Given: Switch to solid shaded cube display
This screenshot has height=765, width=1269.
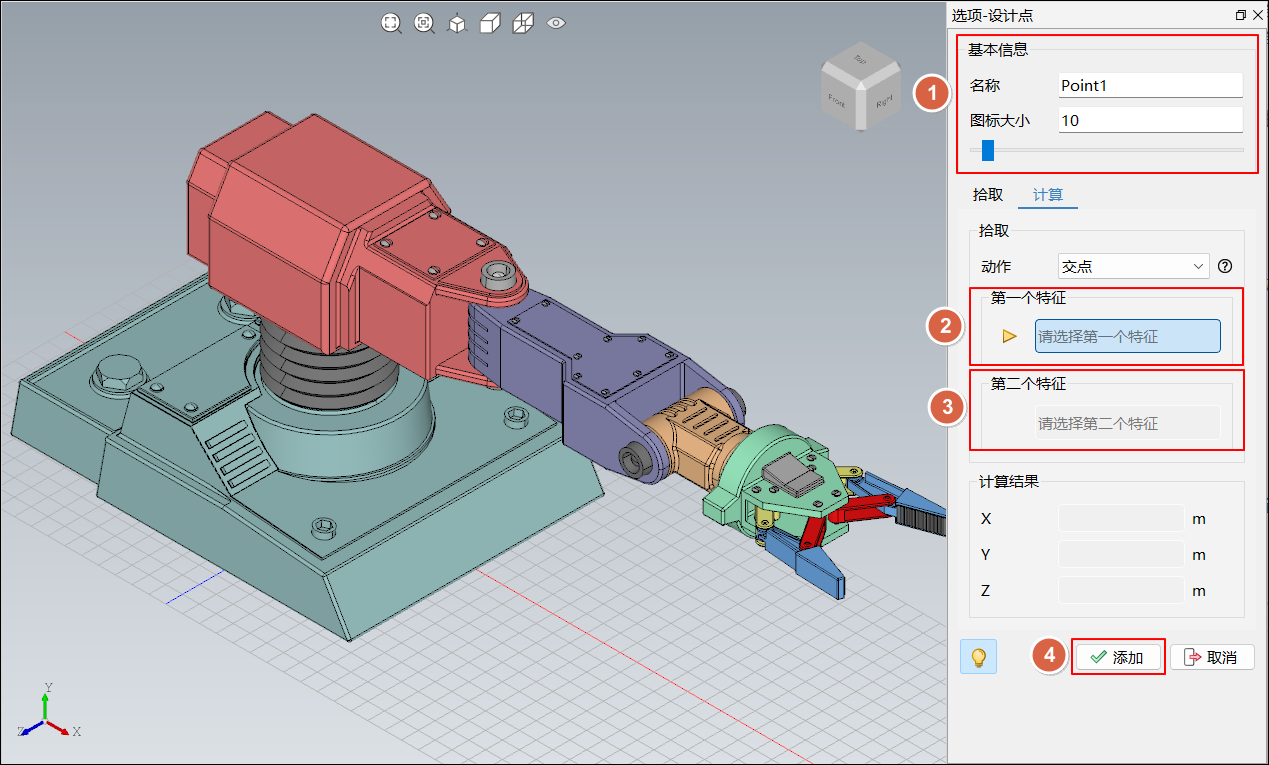Looking at the screenshot, I should [x=490, y=23].
